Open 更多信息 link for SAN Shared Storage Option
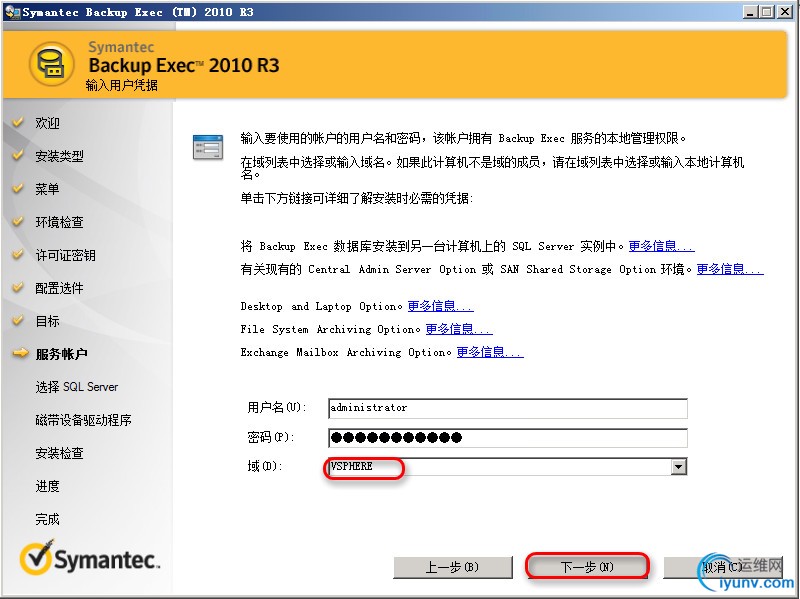This screenshot has height=599, width=800. [x=730, y=269]
